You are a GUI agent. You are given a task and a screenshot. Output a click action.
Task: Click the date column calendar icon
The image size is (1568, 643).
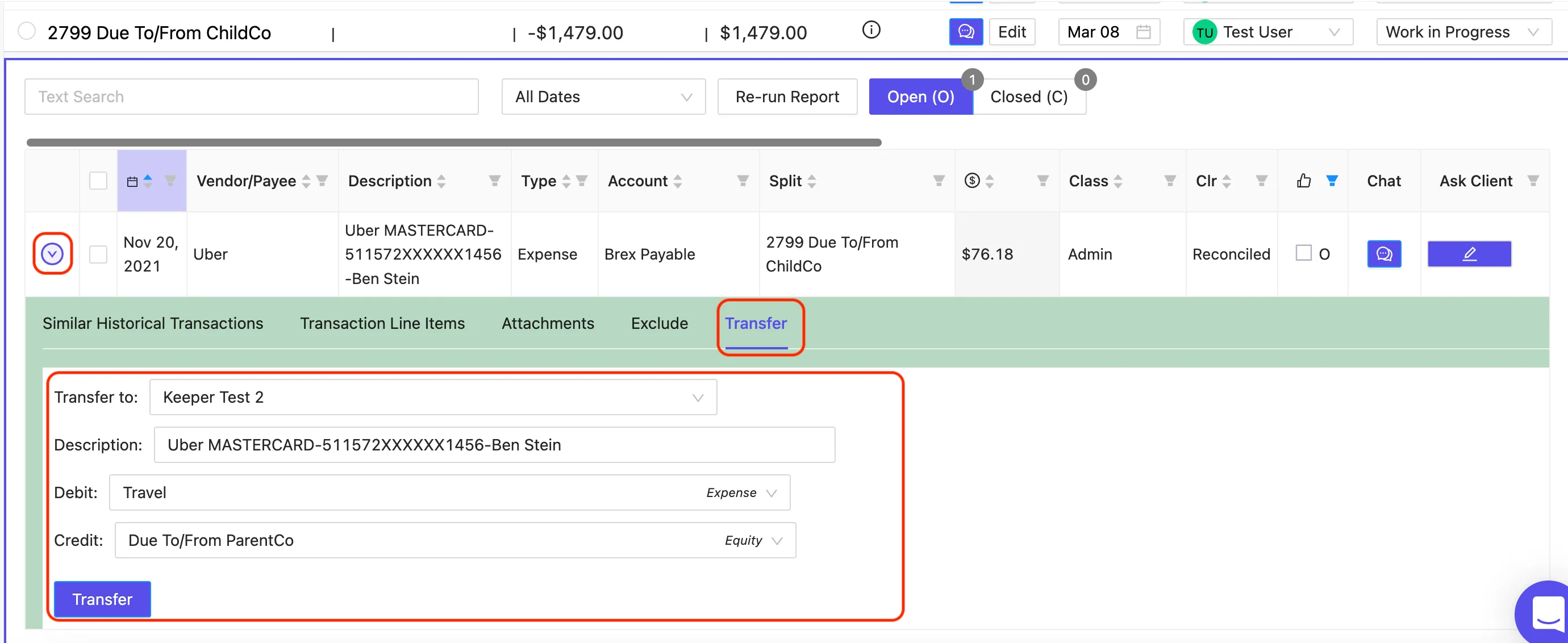[x=132, y=181]
